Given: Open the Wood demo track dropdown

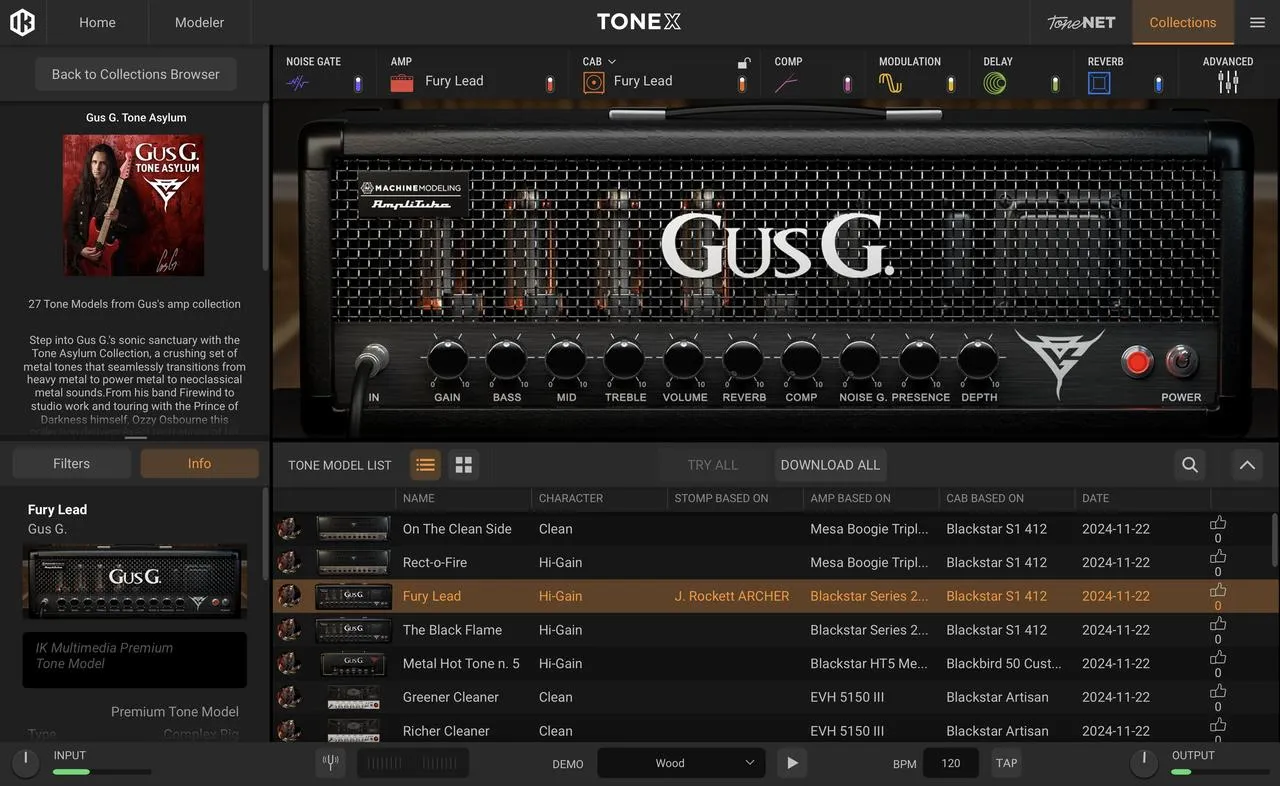Looking at the screenshot, I should tap(681, 763).
